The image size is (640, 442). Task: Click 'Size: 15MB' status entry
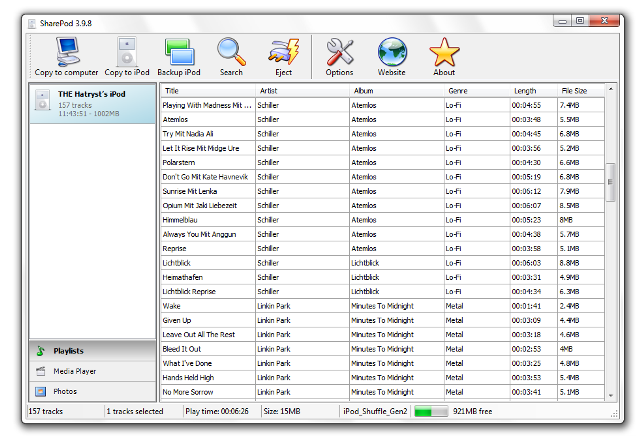(282, 411)
